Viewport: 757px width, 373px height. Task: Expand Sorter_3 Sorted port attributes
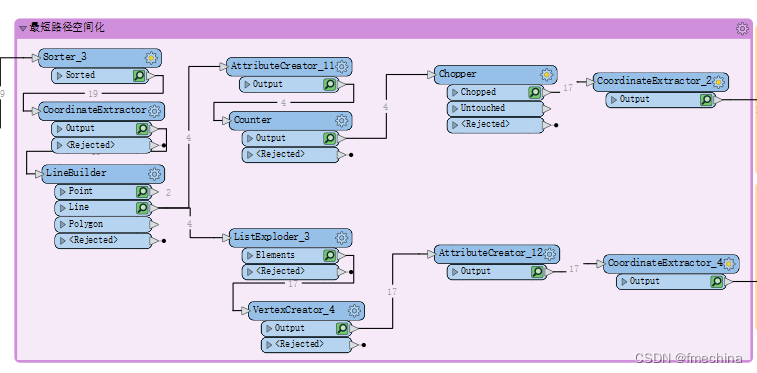pos(60,76)
